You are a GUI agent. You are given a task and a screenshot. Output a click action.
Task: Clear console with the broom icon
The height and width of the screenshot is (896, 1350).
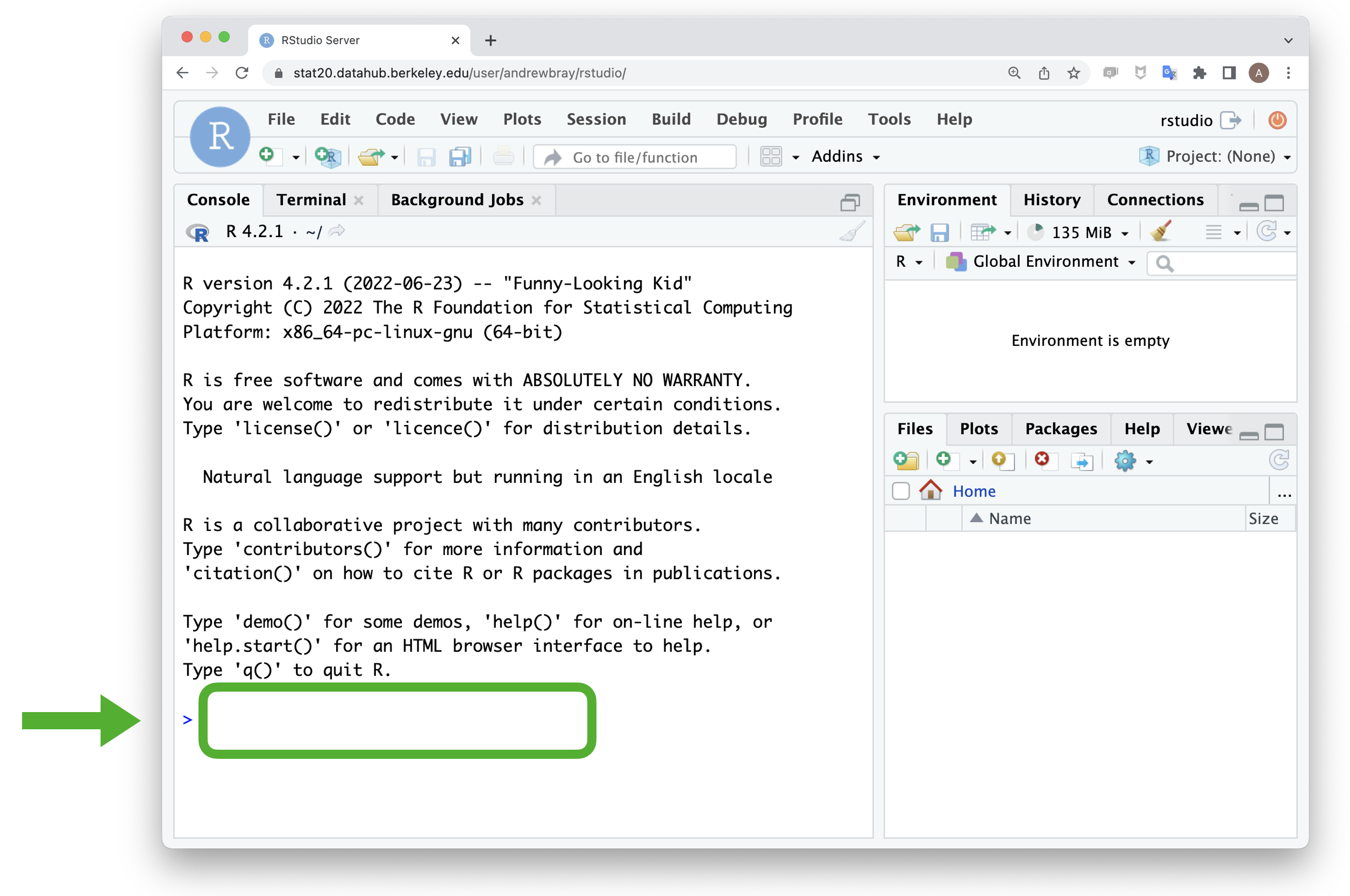point(851,231)
